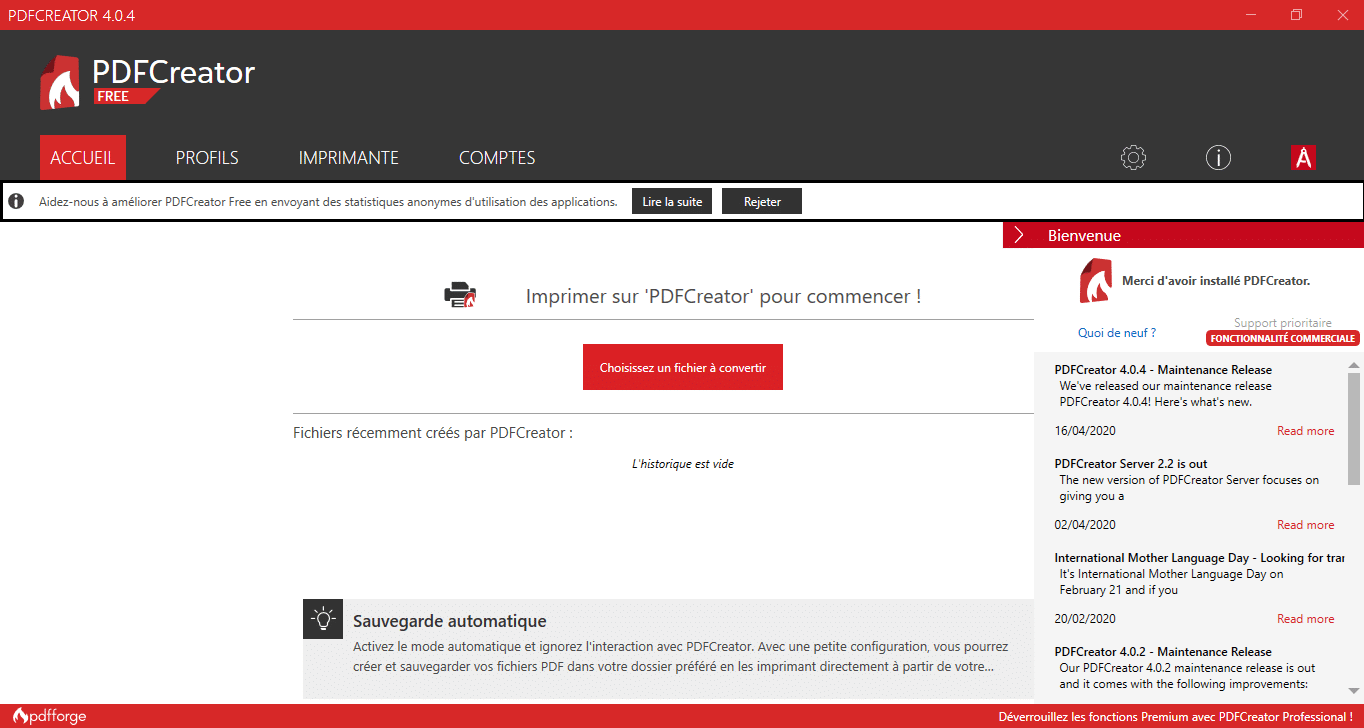Click the PDFCreator flame logo in header
This screenshot has width=1364, height=728.
click(x=60, y=82)
